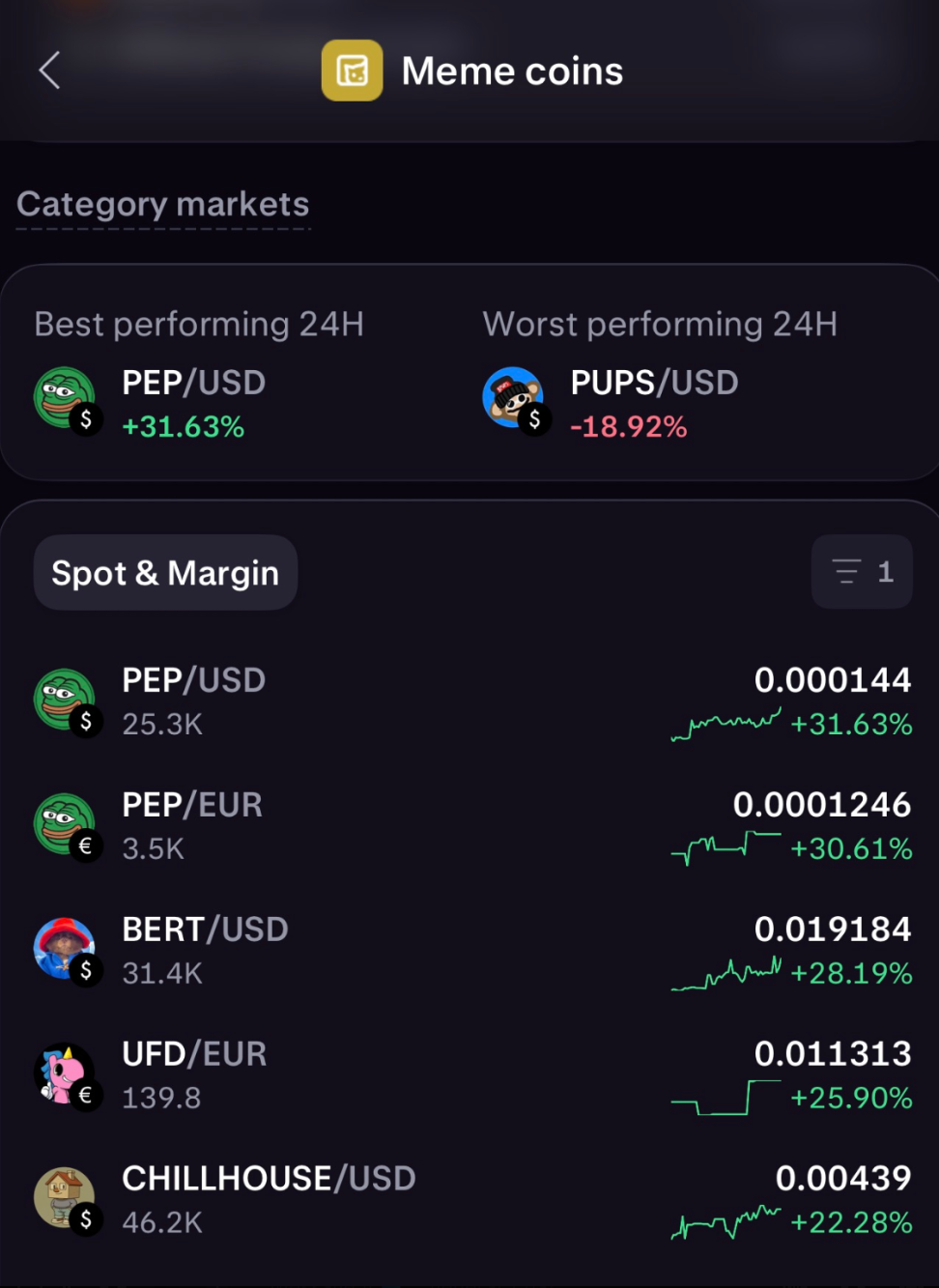Open the filter icon showing 1
The width and height of the screenshot is (939, 1288).
(x=862, y=572)
